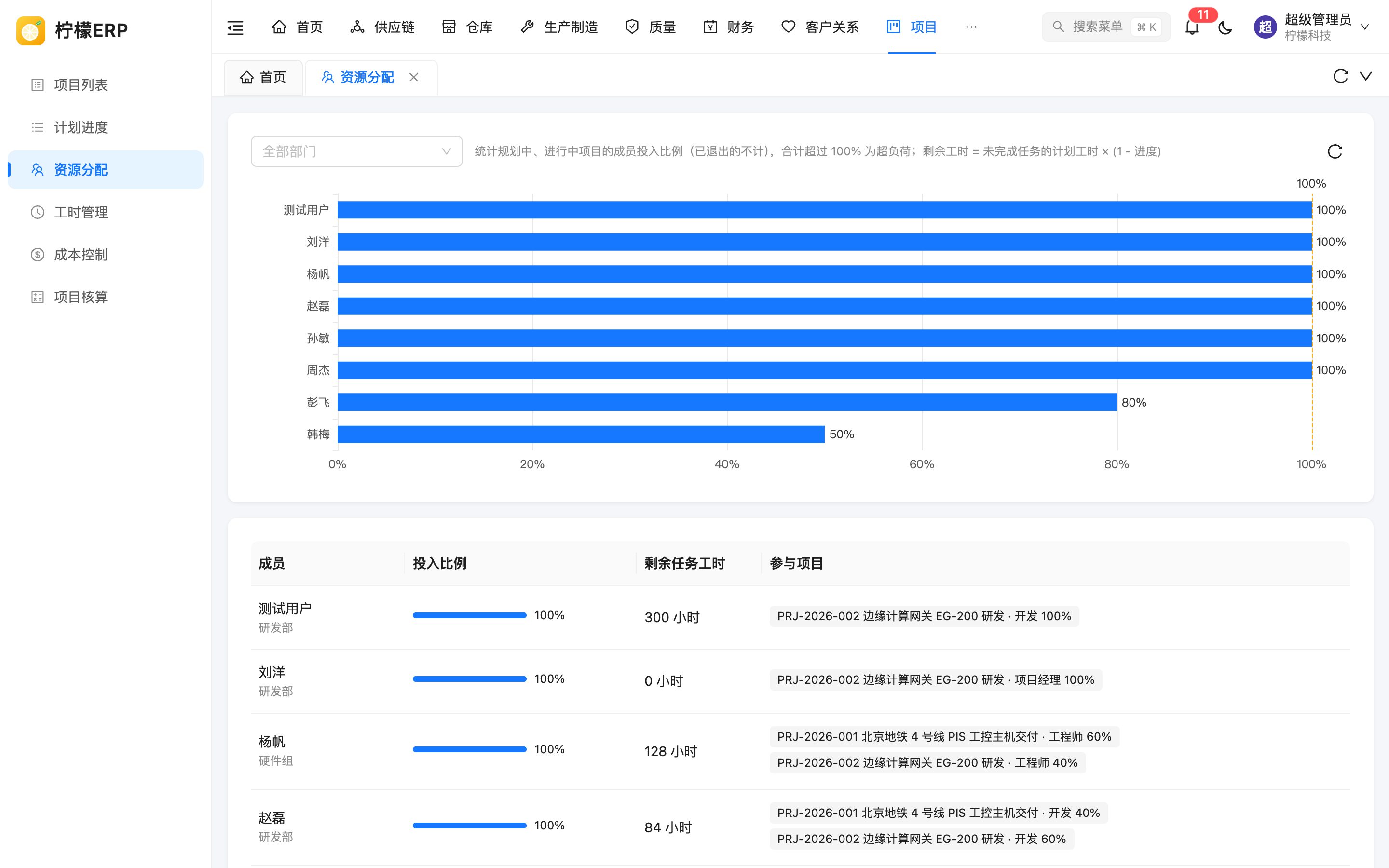Screen dimensions: 1389x868
Task: Click the 超 user avatar
Action: pyautogui.click(x=1265, y=27)
